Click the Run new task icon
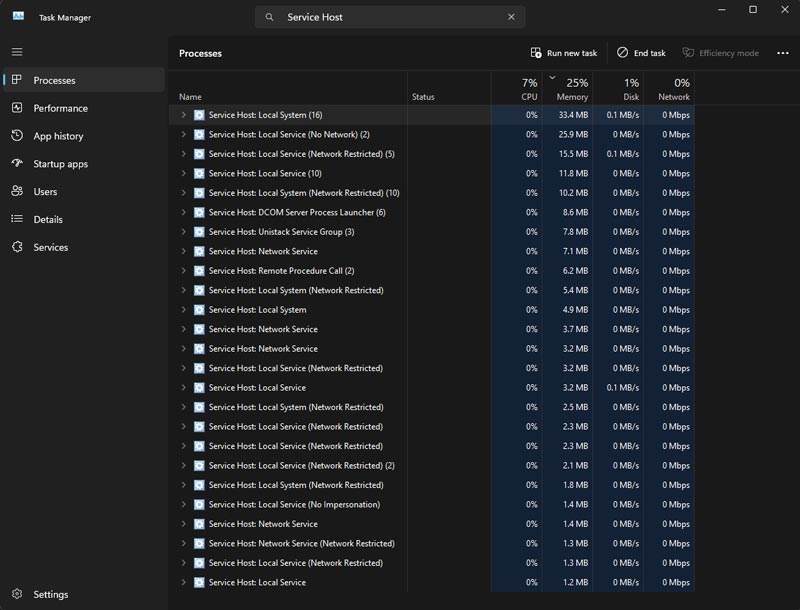This screenshot has height=610, width=800. [x=536, y=53]
